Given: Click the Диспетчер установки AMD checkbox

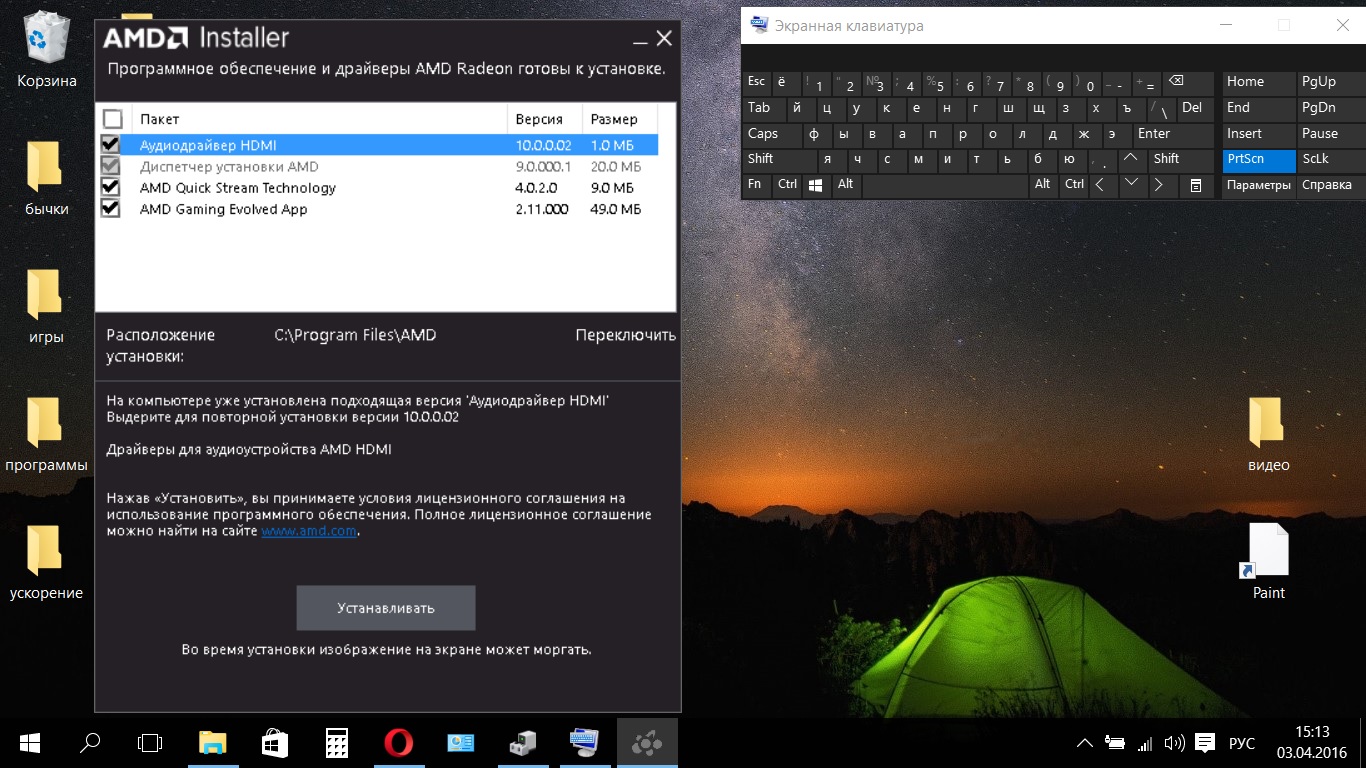Looking at the screenshot, I should (x=111, y=166).
